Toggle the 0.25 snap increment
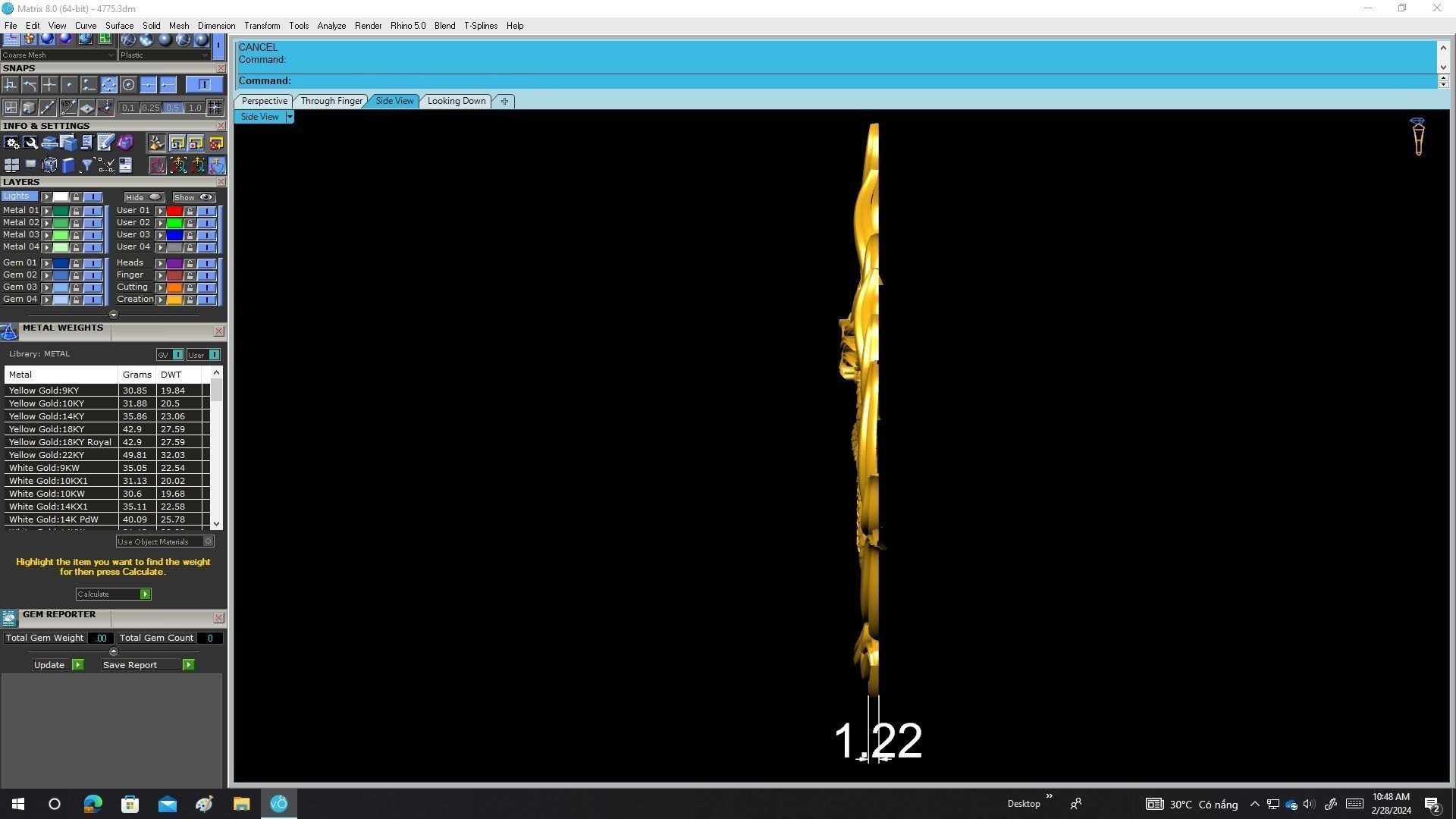The width and height of the screenshot is (1456, 819). tap(151, 108)
